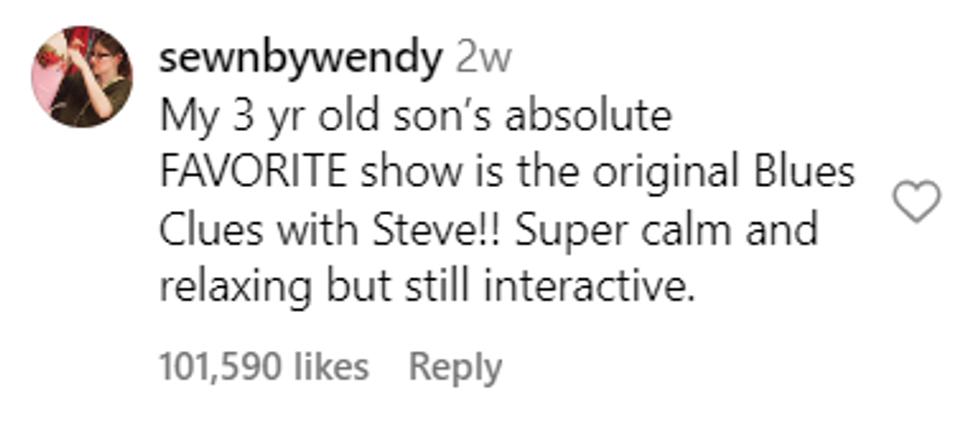The image size is (980, 435).
Task: Like the comment with the heart icon
Action: tap(915, 203)
